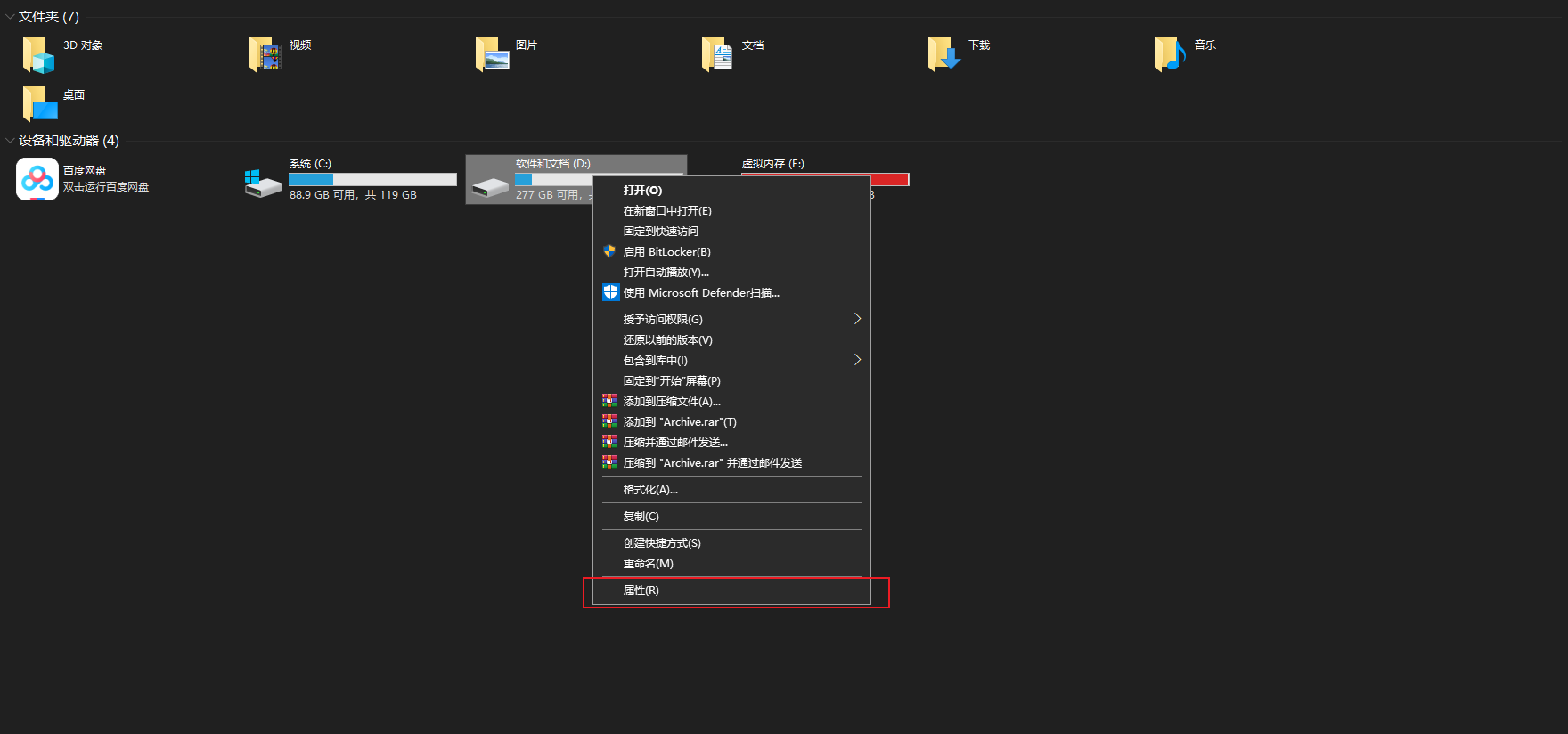Screen dimensions: 1568x734
Task: Click the 音乐 folder label
Action: point(1205,45)
